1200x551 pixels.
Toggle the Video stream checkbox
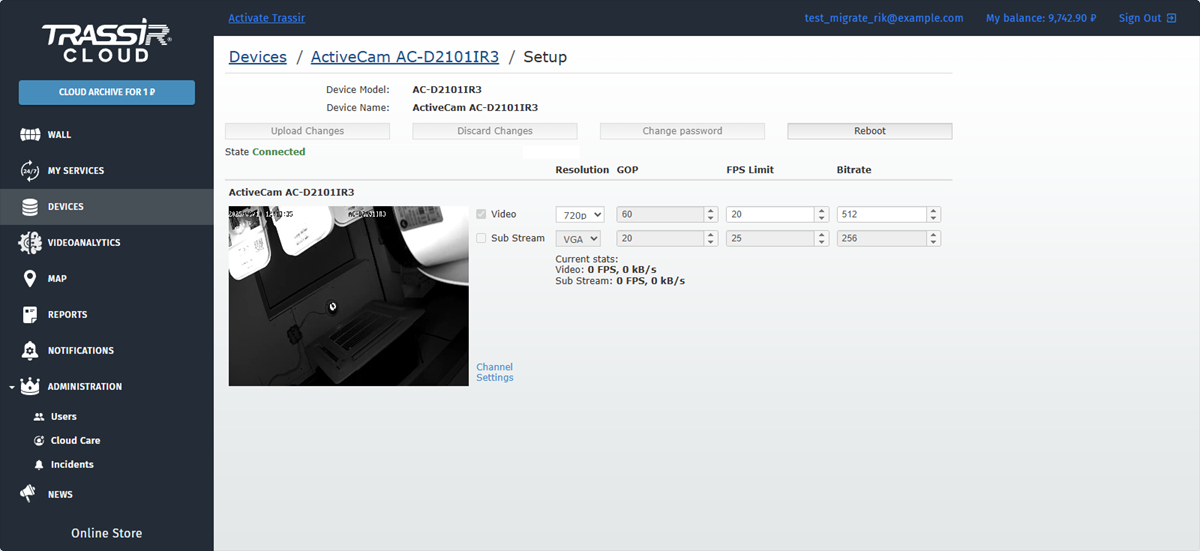(x=482, y=214)
